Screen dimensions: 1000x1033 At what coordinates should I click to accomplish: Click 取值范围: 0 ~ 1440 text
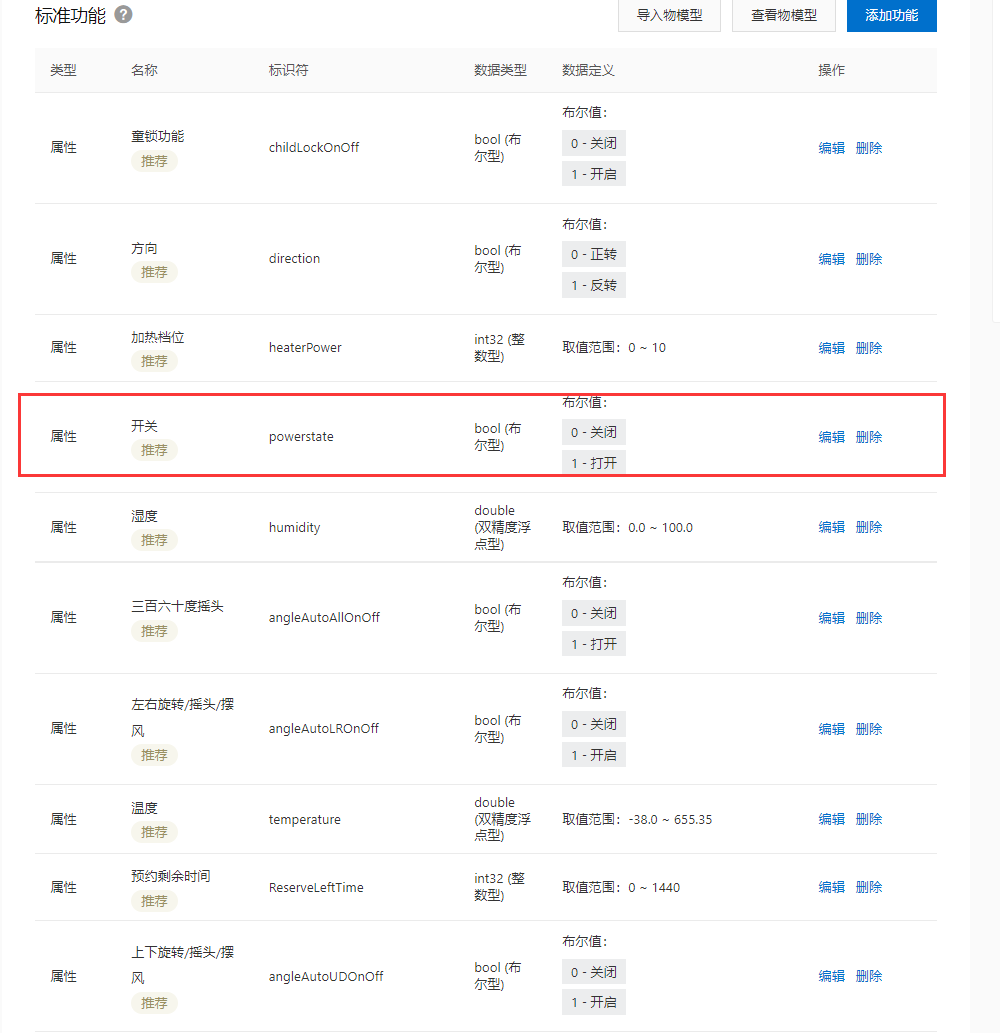tap(621, 887)
